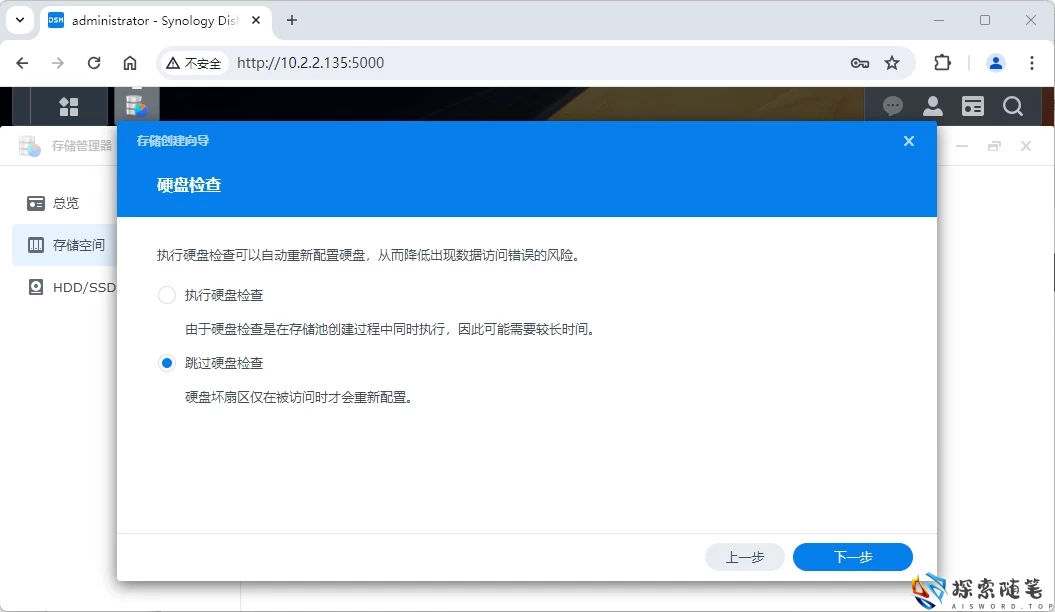Switch to the administrator Synology browser tab
This screenshot has height=612, width=1055.
point(150,20)
